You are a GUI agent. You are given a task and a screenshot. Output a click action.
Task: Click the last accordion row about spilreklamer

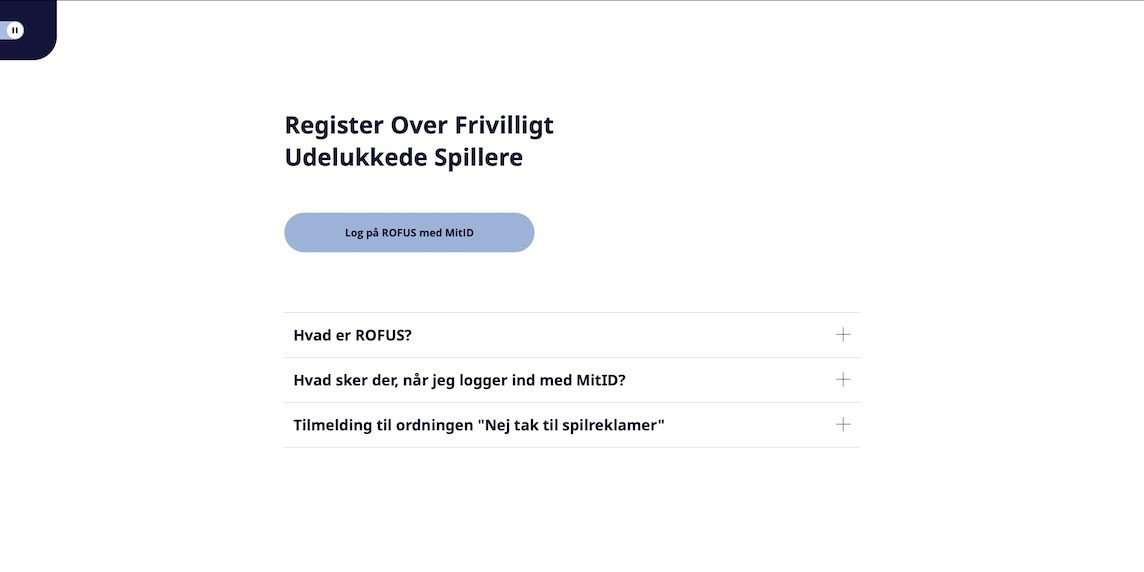[740, 425]
